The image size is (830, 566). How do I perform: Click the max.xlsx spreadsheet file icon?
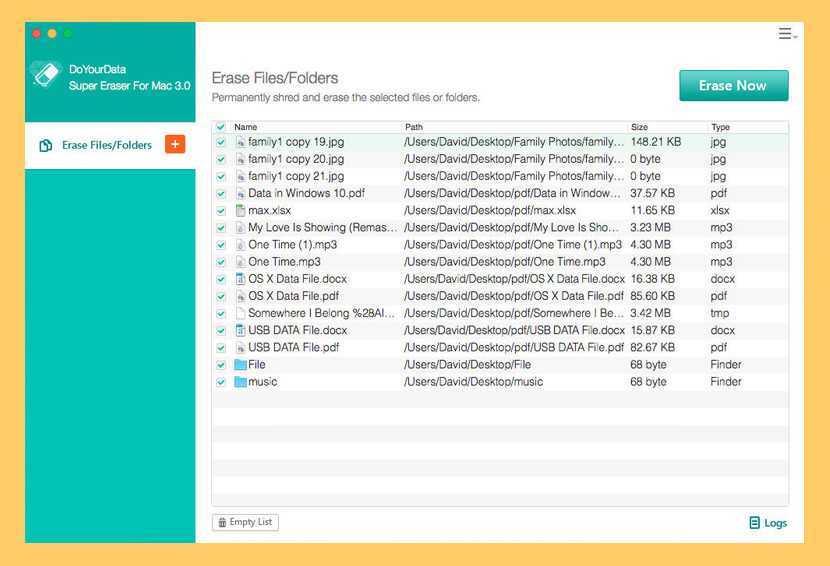[x=240, y=210]
